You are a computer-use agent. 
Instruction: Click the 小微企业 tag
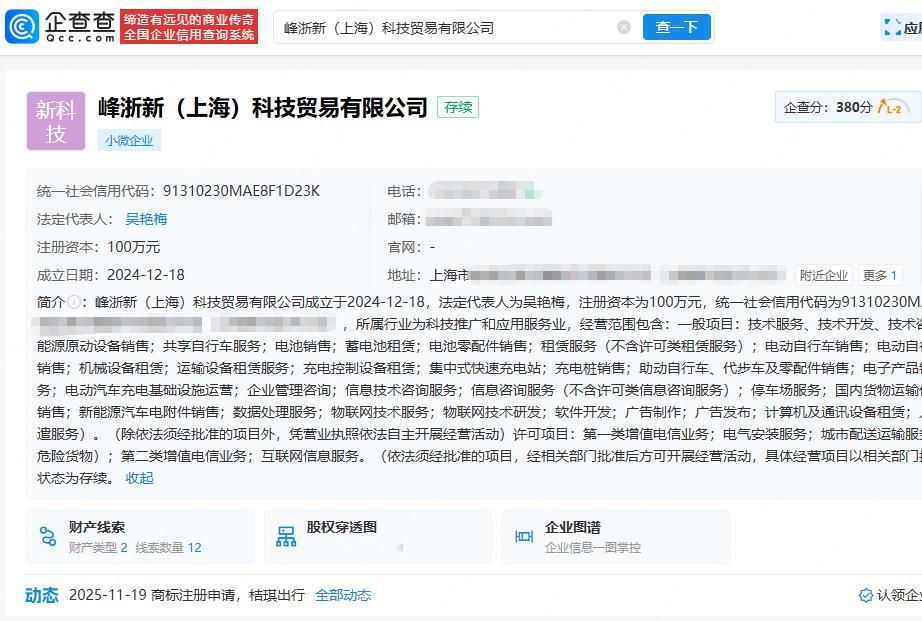click(x=130, y=140)
